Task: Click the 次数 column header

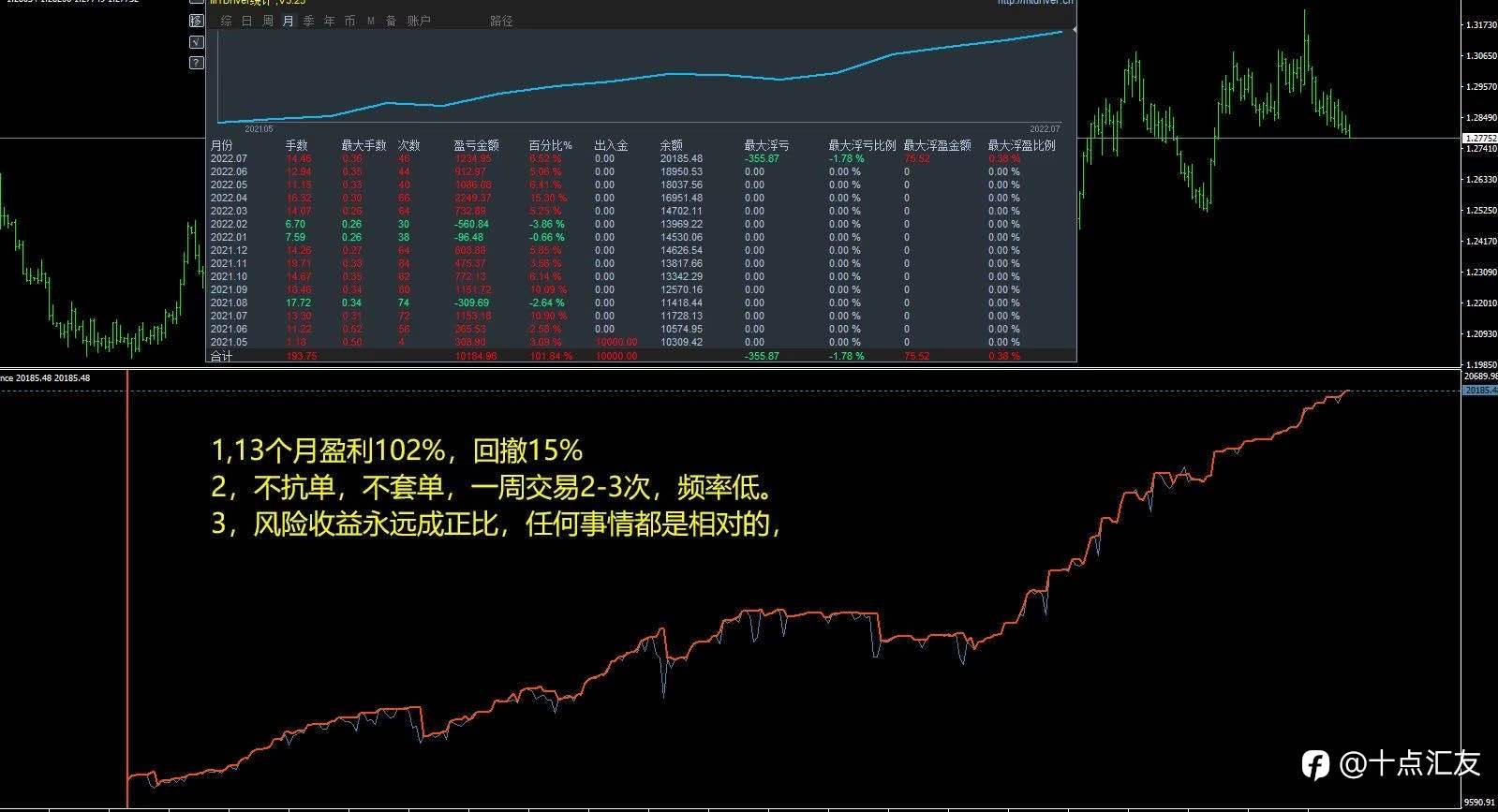Action: tap(408, 145)
